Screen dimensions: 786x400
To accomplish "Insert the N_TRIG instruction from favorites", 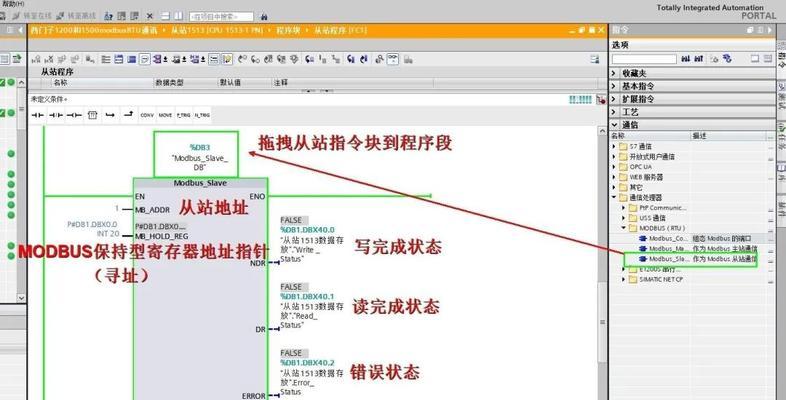I will pyautogui.click(x=202, y=115).
